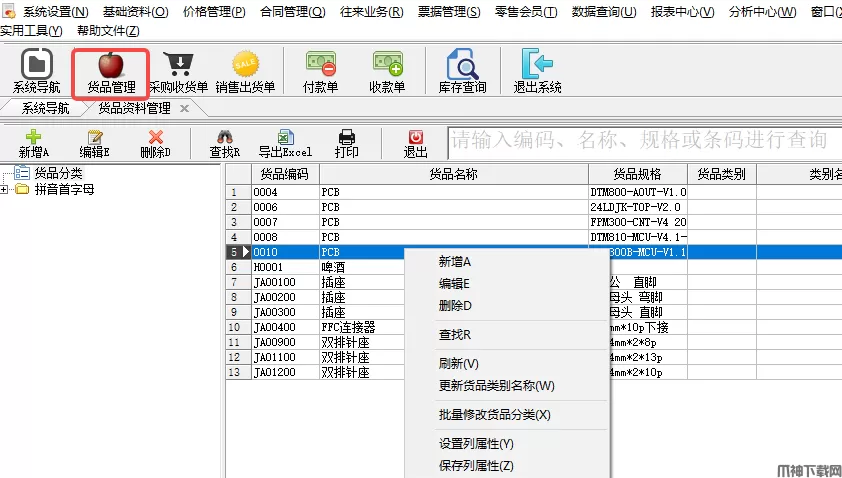Click the 货品类别 column header
Screen dimensions: 842x478
(722, 174)
